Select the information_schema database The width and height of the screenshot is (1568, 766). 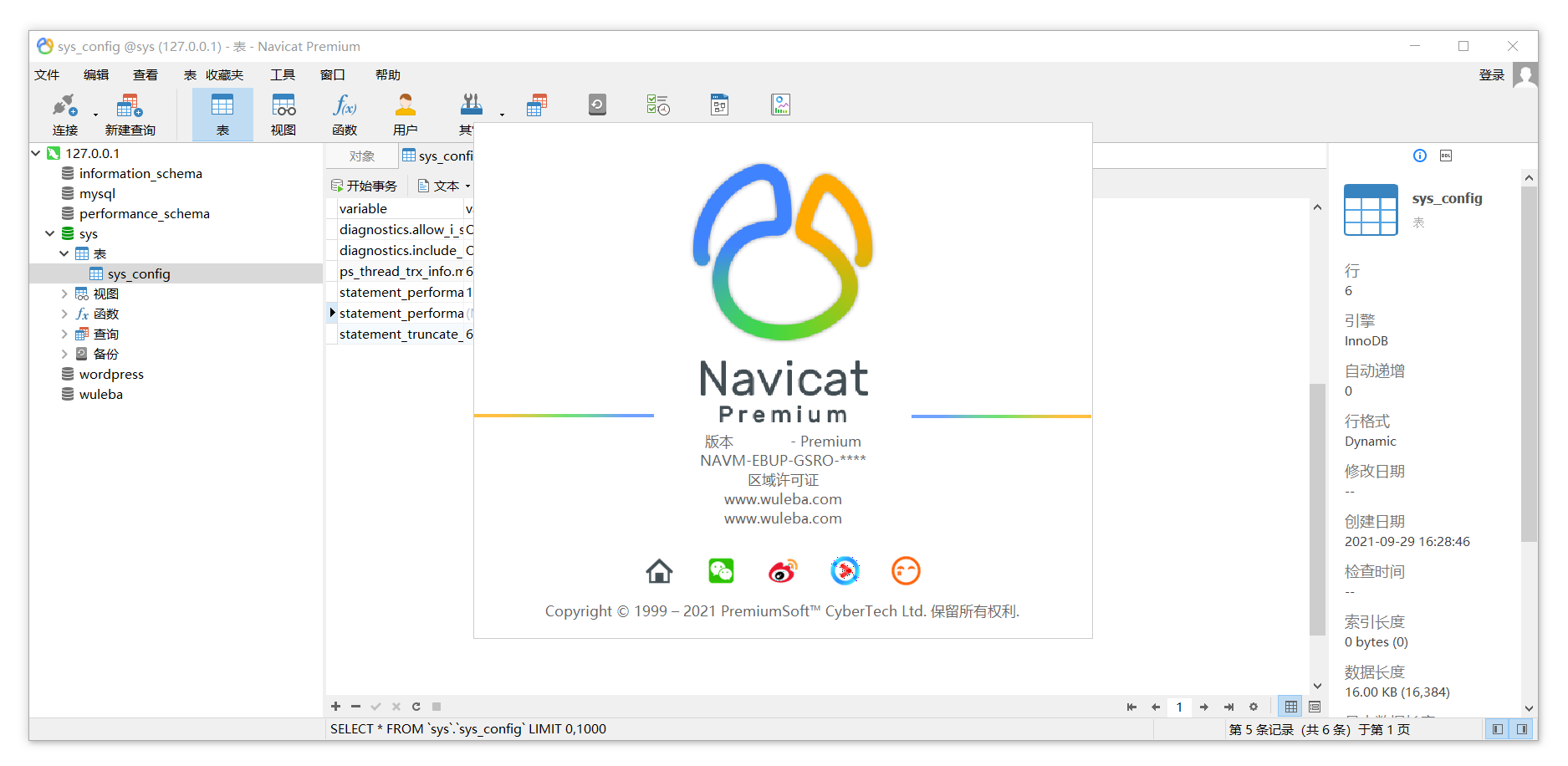click(140, 173)
